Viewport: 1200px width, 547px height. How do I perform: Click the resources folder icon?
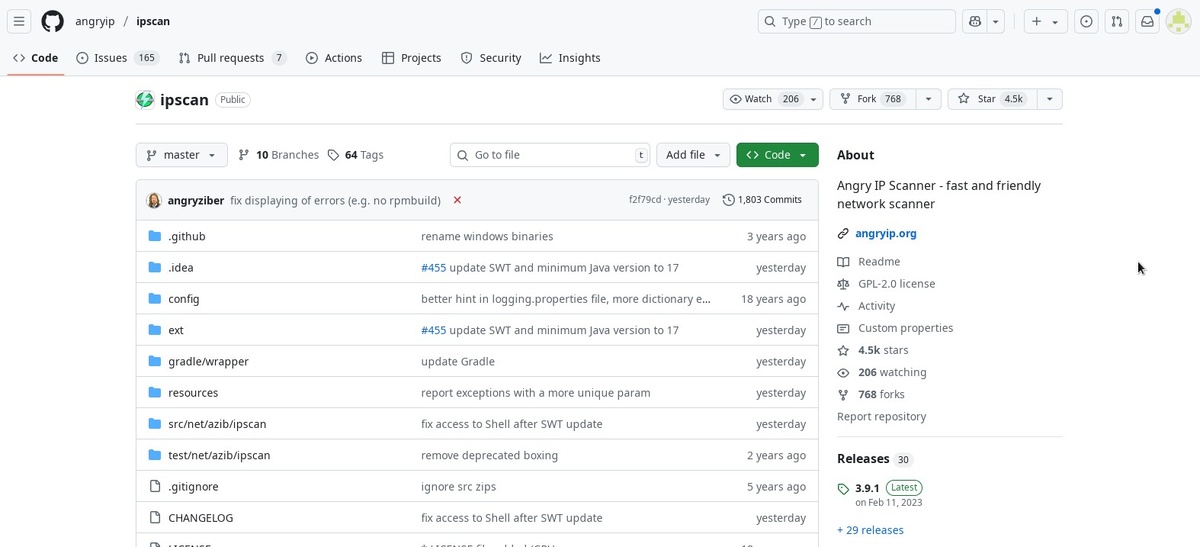[x=154, y=393]
